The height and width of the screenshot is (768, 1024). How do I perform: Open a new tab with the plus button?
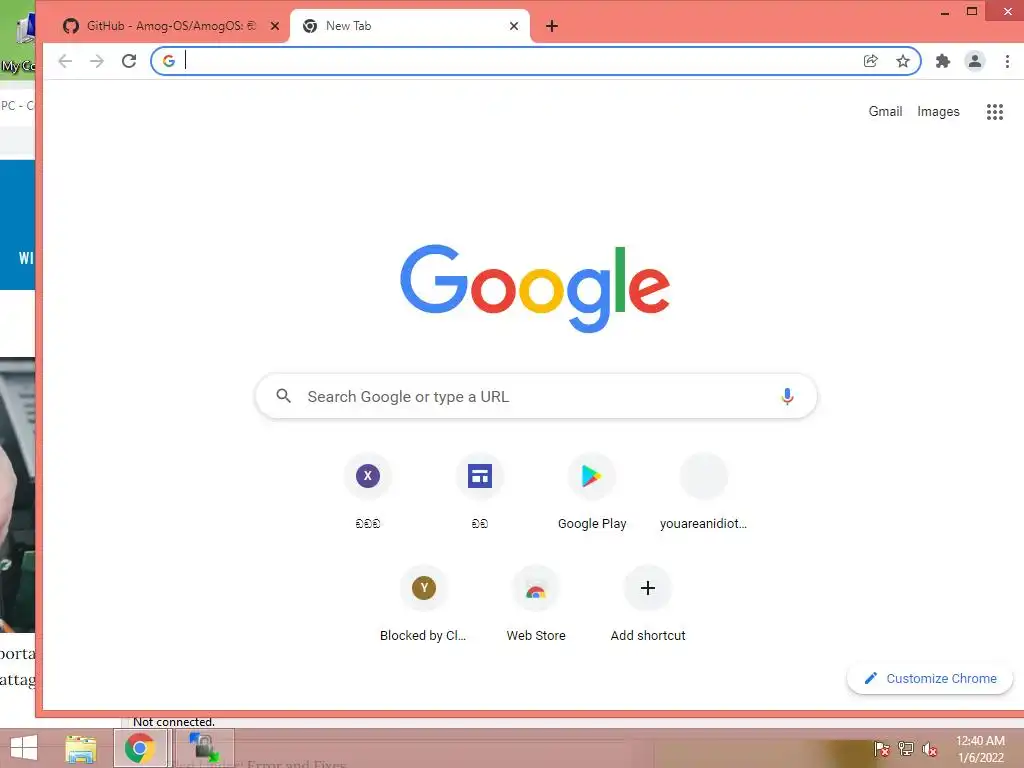click(552, 26)
